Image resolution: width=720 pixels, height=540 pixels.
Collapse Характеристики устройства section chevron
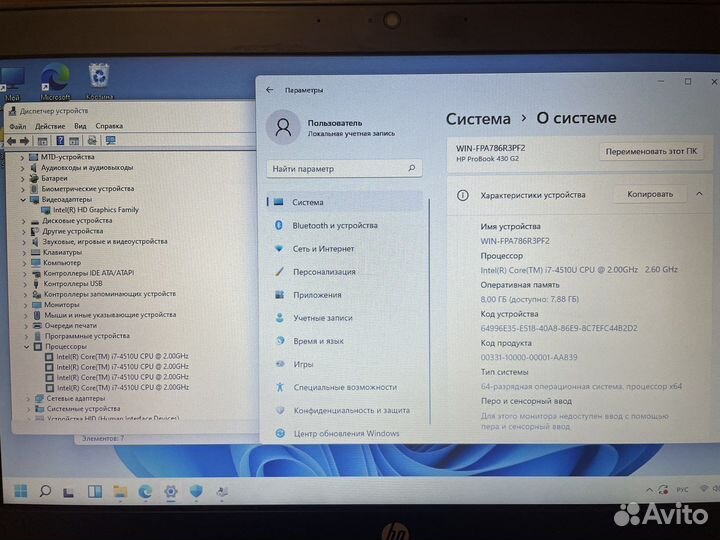point(699,194)
